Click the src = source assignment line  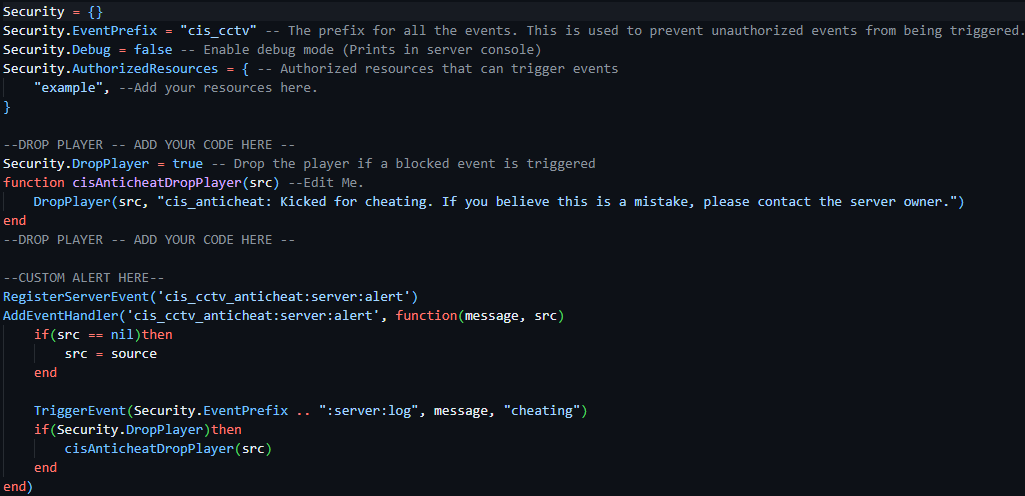click(x=110, y=354)
